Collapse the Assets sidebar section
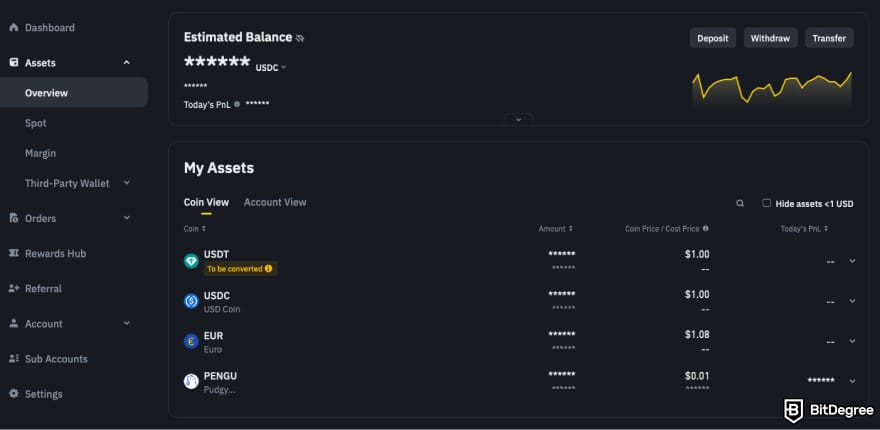Image resolution: width=880 pixels, height=430 pixels. tap(126, 63)
